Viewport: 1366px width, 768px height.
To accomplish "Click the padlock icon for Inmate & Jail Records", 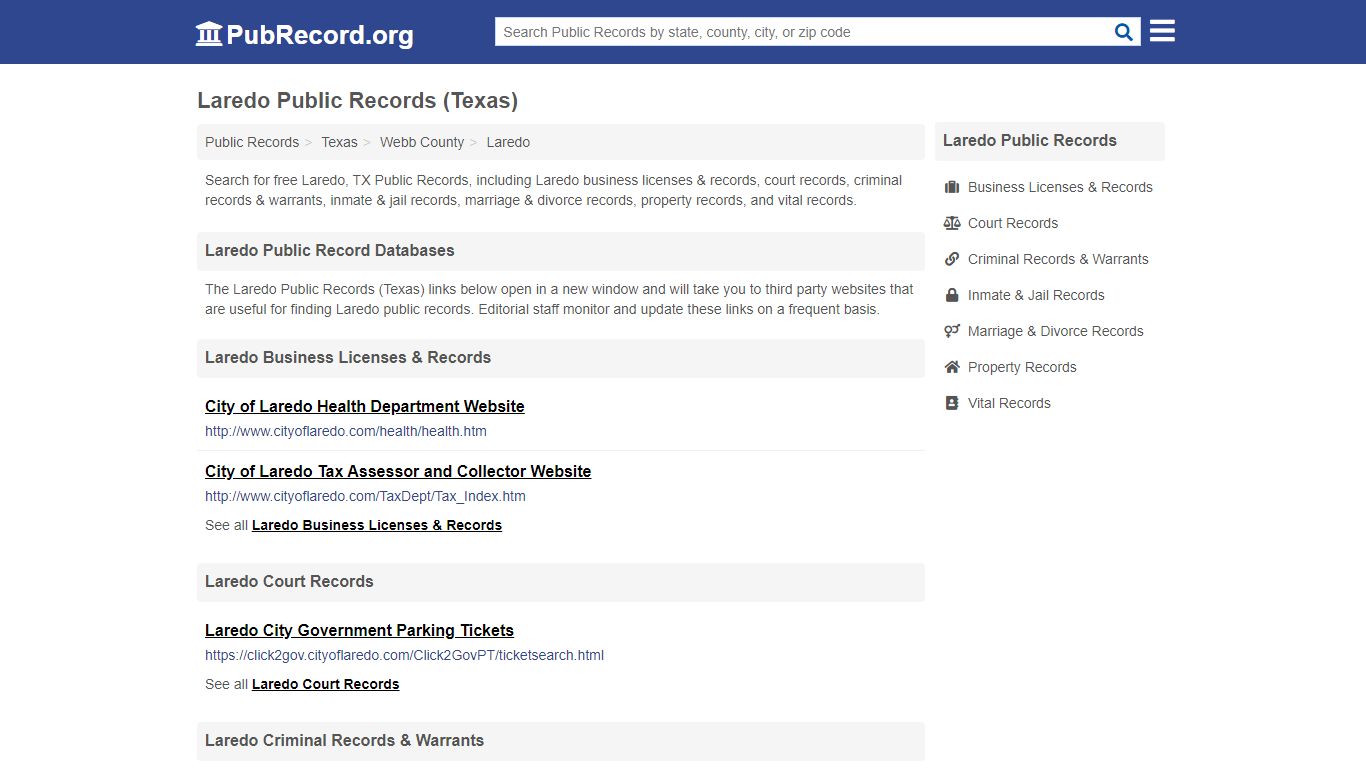I will (952, 295).
